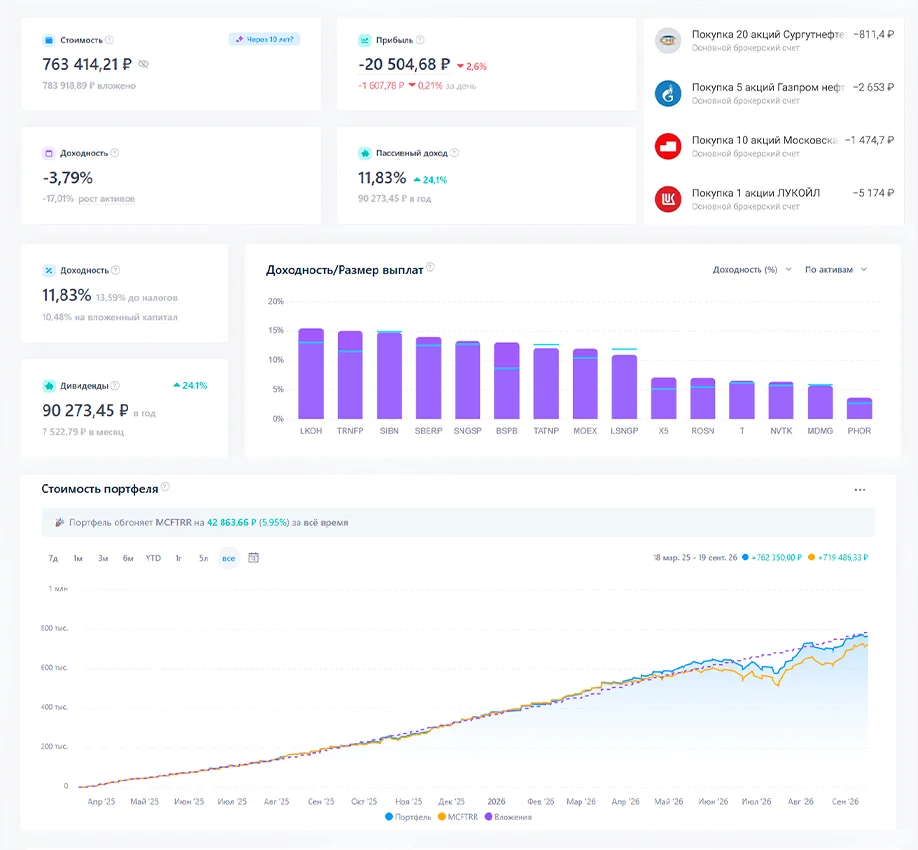918x850 pixels.
Task: Click the ЛУКОЙЛ logo icon
Action: 668,199
